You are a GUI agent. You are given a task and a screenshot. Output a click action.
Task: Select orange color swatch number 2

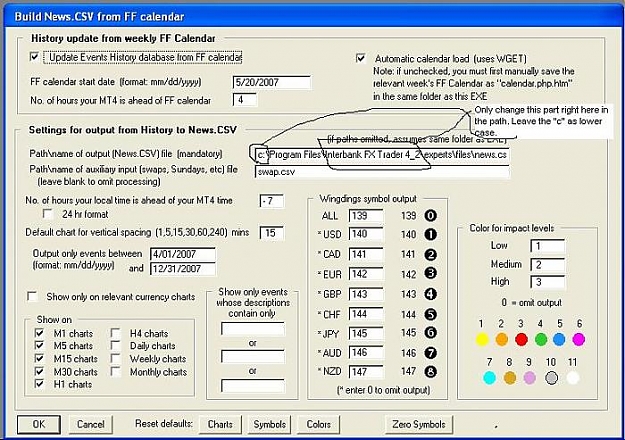tap(502, 340)
